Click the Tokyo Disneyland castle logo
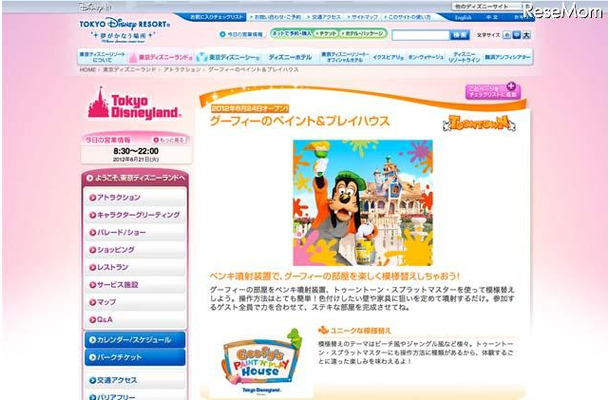This screenshot has width=610, height=400. pyautogui.click(x=134, y=103)
